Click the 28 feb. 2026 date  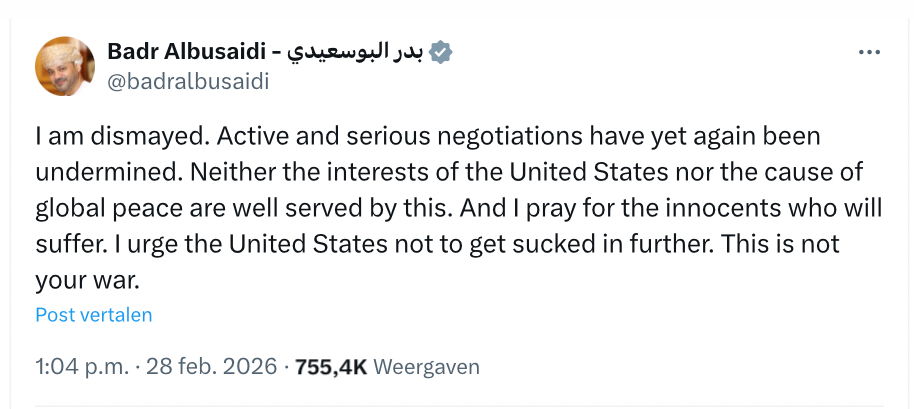211,367
